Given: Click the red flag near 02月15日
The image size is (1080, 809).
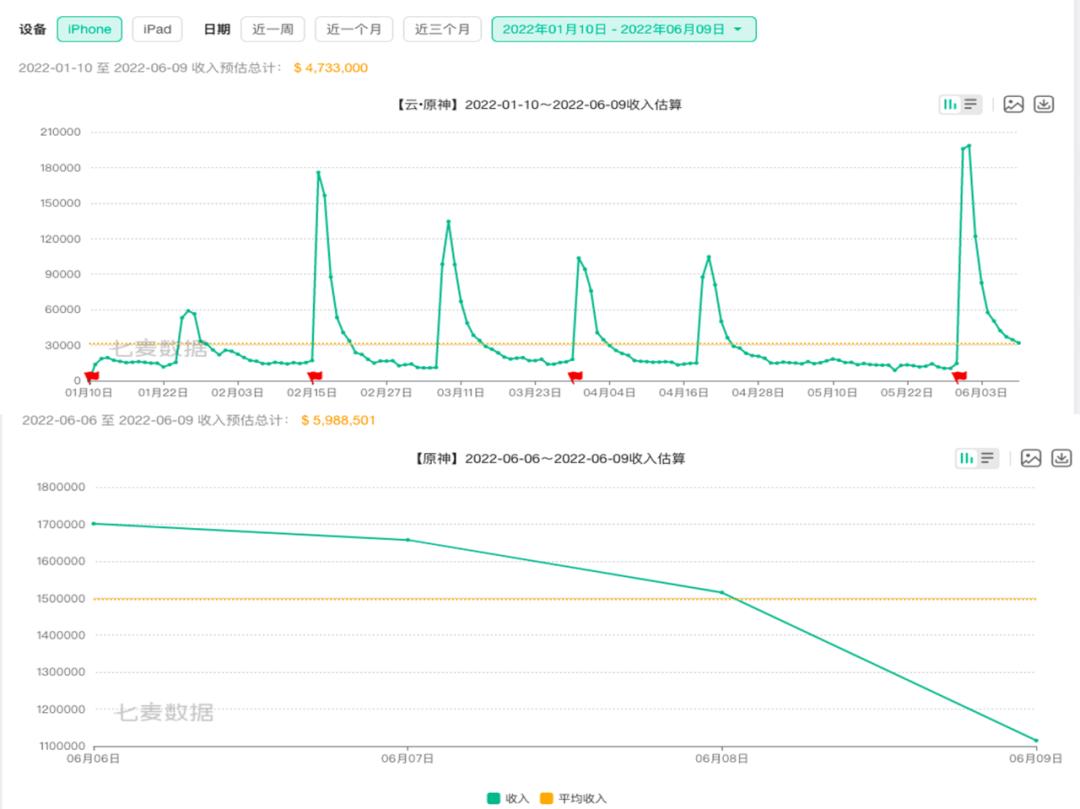Looking at the screenshot, I should (x=315, y=377).
